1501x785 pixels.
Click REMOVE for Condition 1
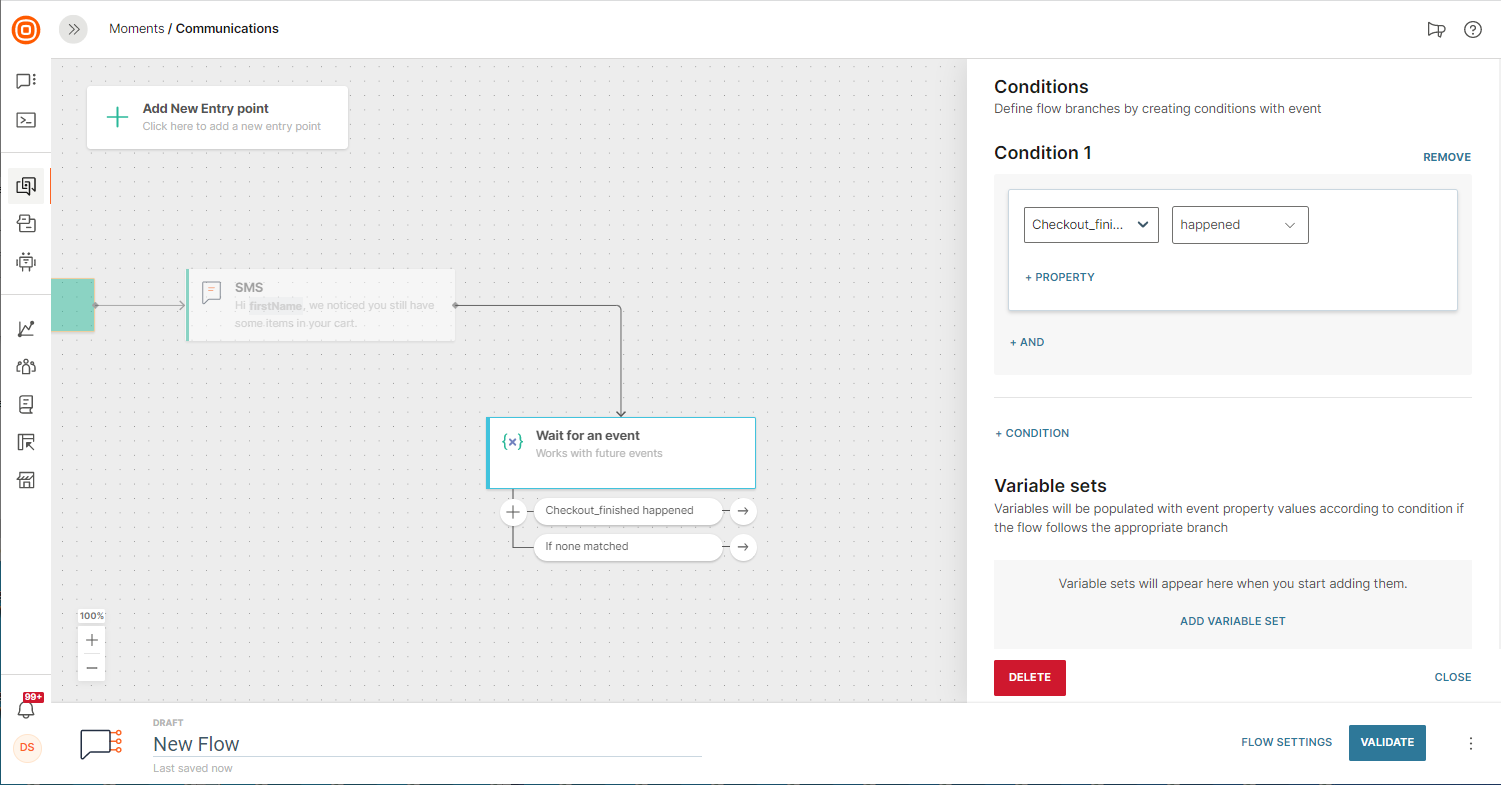1446,157
